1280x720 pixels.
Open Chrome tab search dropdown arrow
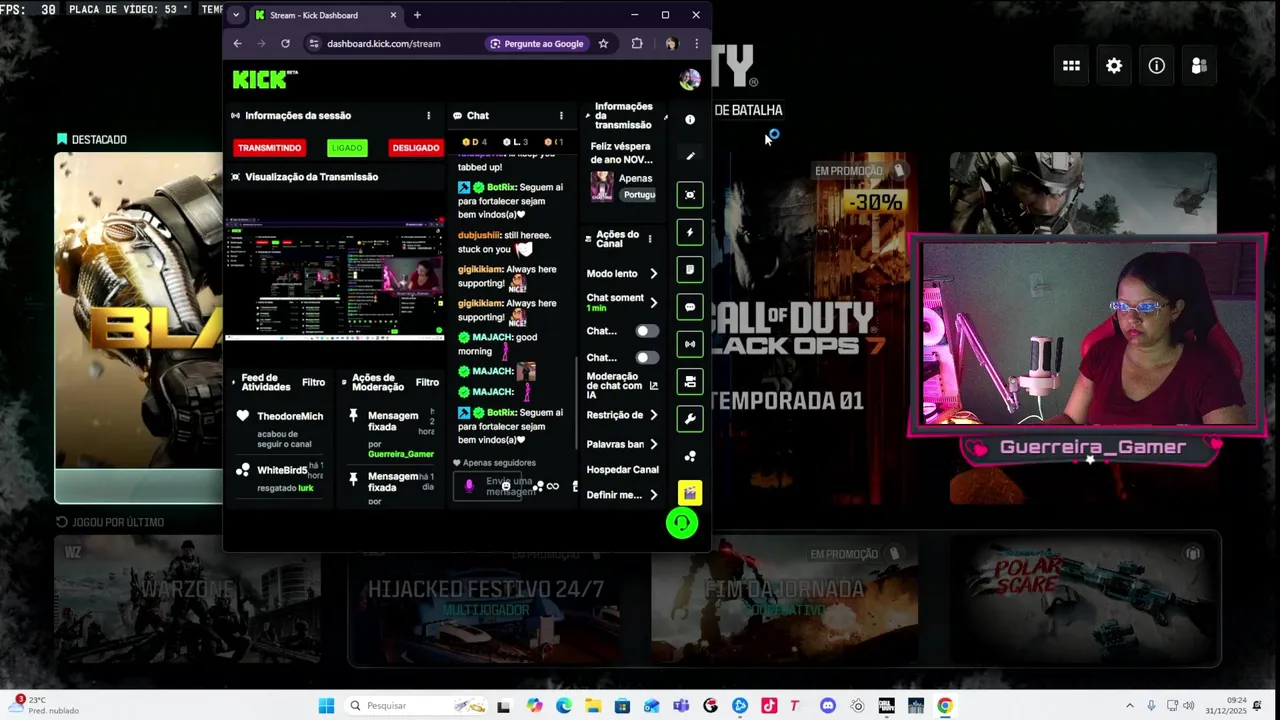coord(236,15)
